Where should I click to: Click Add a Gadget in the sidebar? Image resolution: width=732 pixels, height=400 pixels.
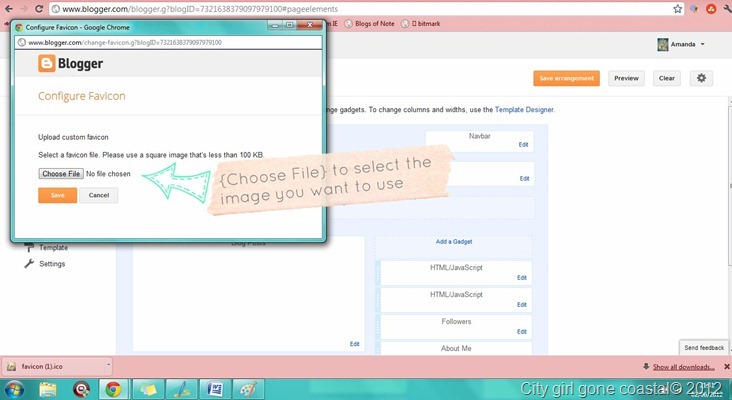(454, 242)
